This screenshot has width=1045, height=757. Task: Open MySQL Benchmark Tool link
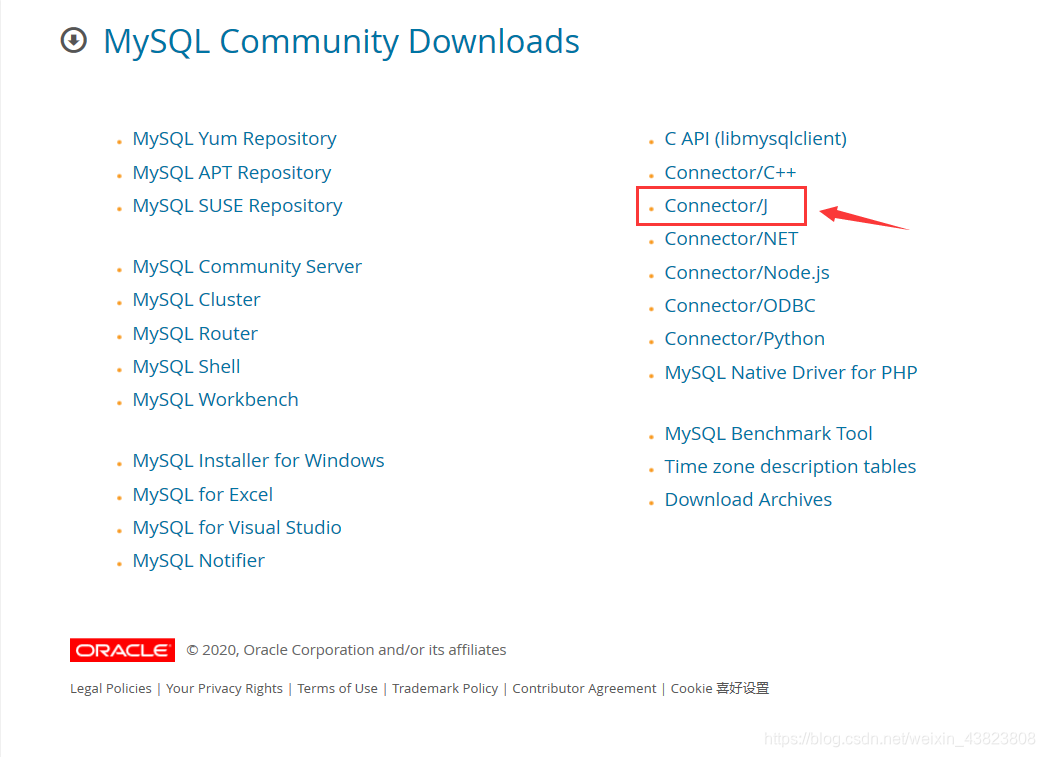pos(768,434)
